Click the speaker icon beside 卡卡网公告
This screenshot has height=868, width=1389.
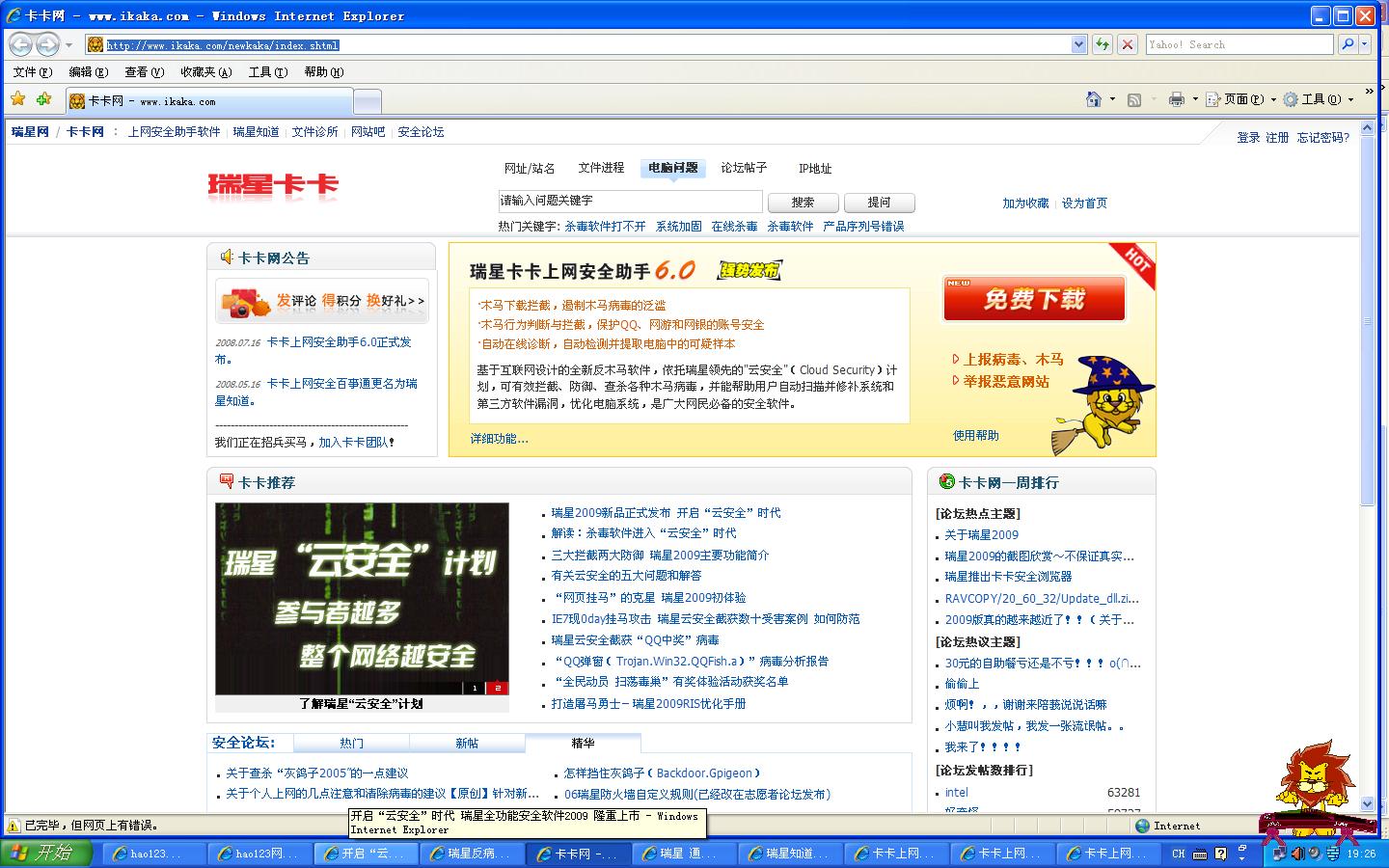point(227,257)
